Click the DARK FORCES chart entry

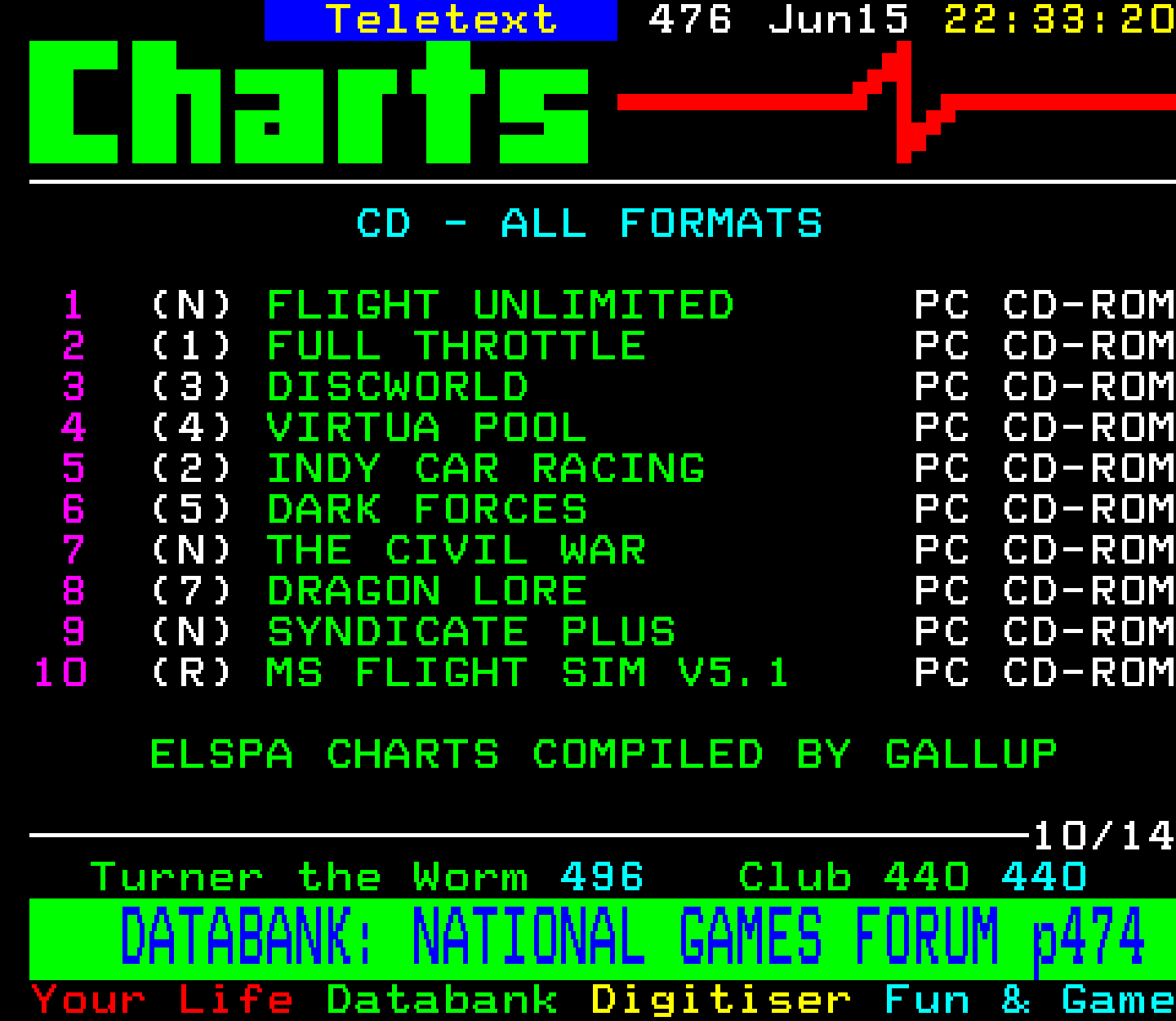coord(426,510)
